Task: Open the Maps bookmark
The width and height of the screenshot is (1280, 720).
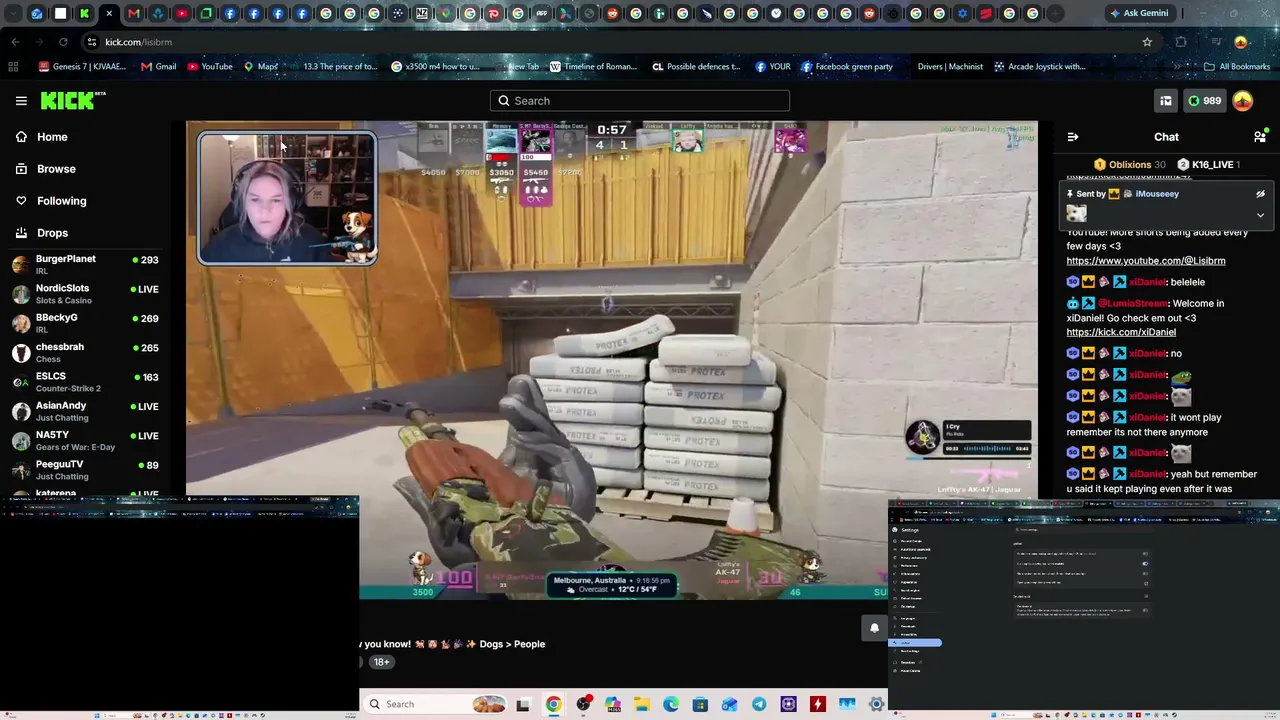Action: click(x=261, y=67)
